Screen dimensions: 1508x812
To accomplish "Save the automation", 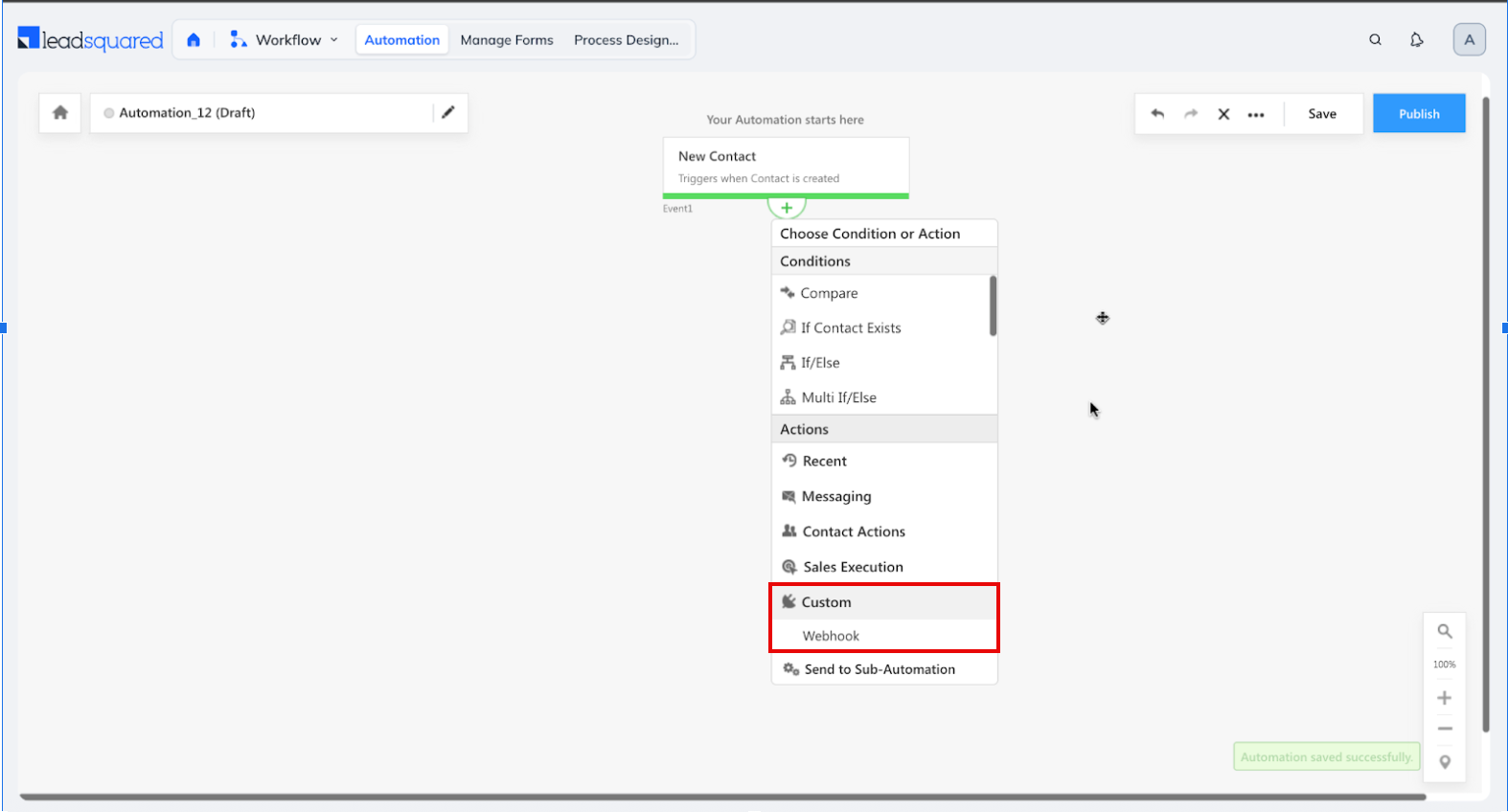I will tap(1322, 114).
